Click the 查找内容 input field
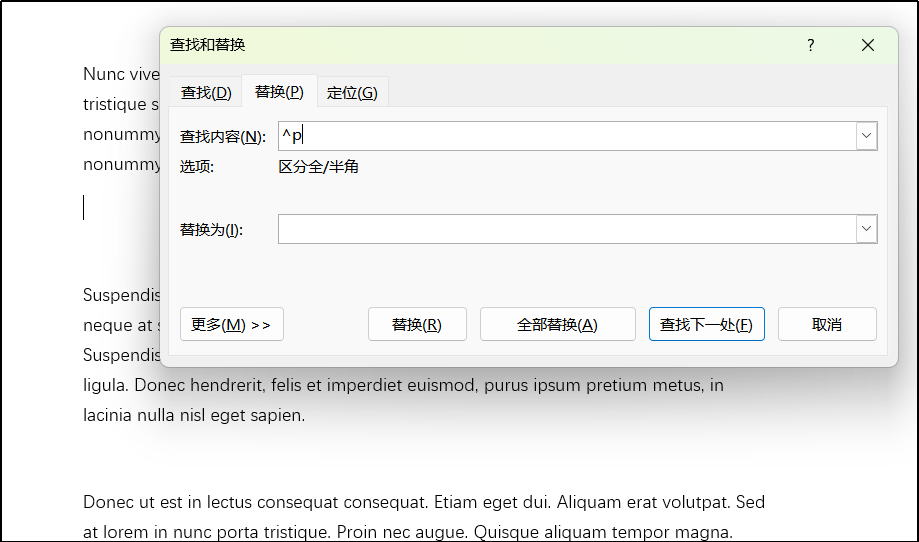The width and height of the screenshot is (919, 542). (x=567, y=136)
